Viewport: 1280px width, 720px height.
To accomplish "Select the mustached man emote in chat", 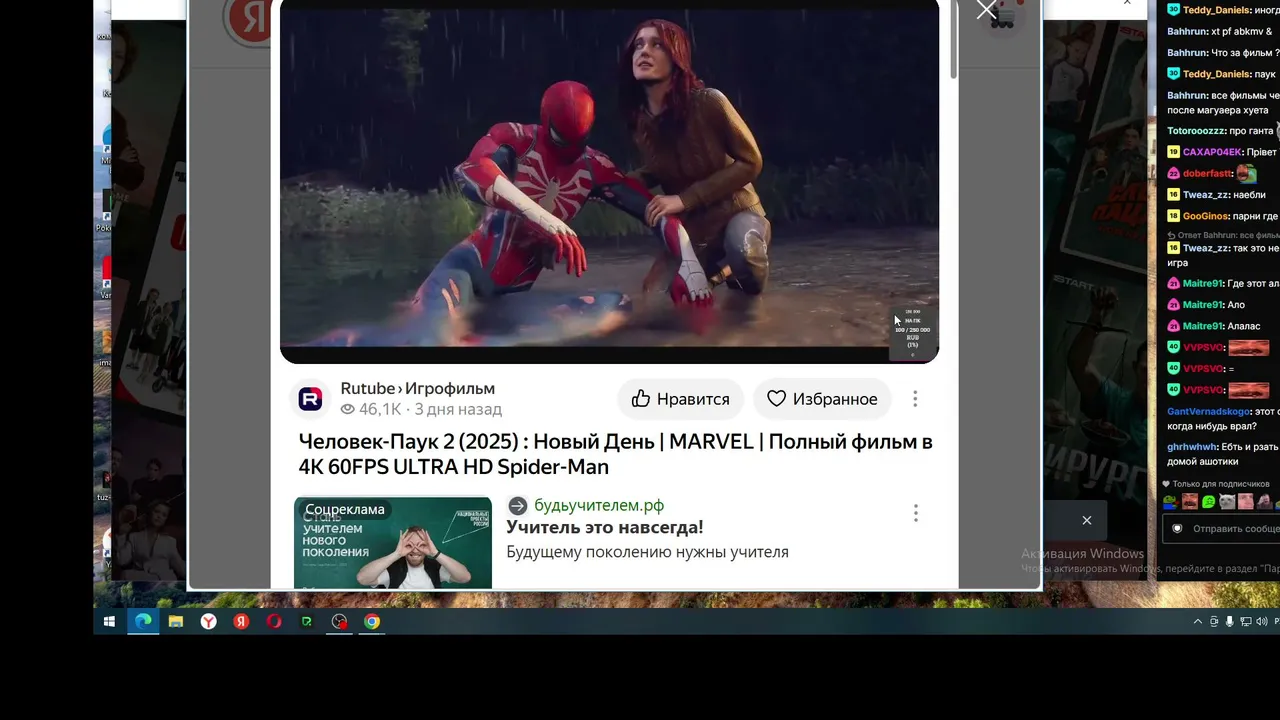I will 1190,501.
